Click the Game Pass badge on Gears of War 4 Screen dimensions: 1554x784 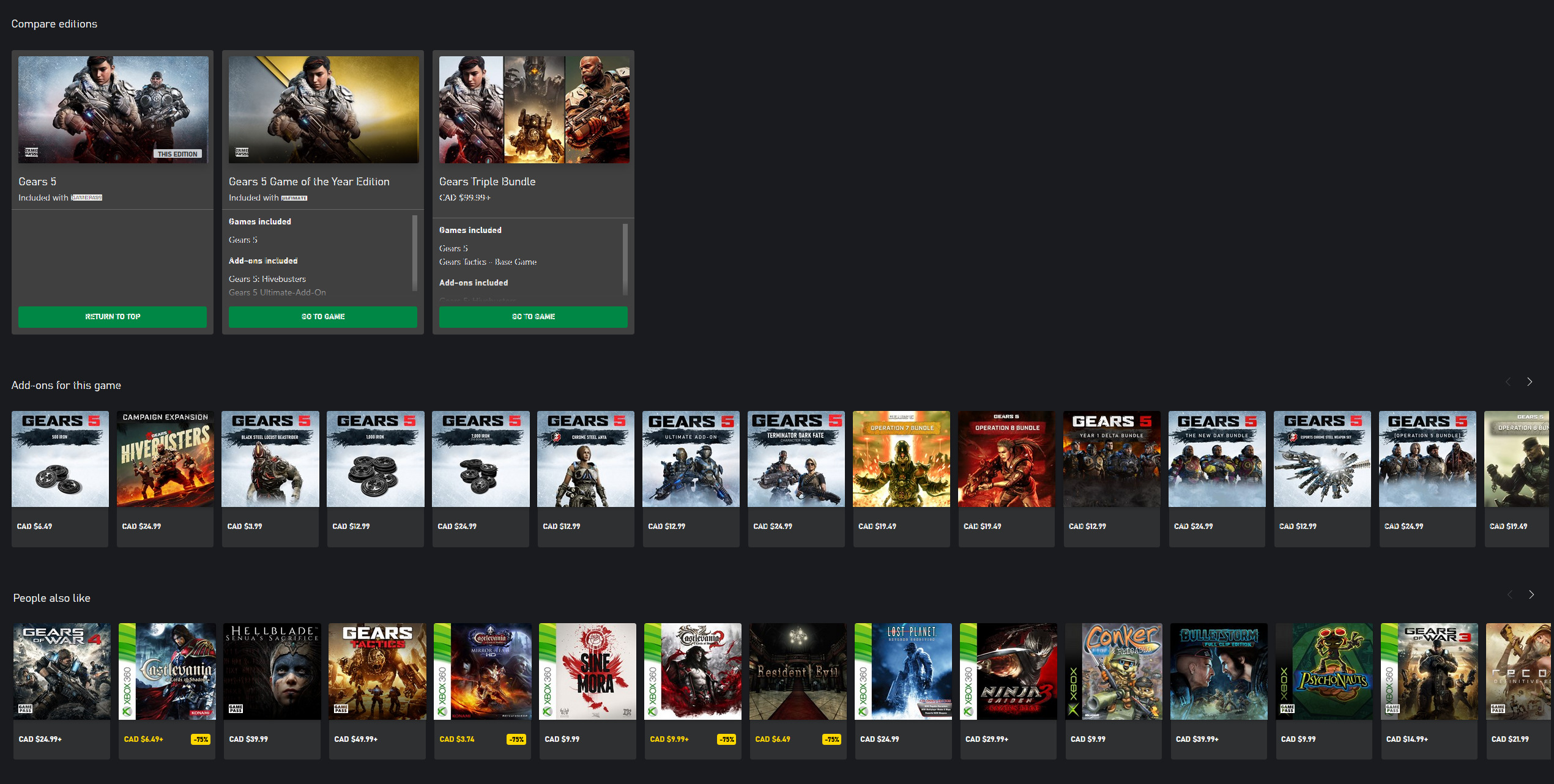click(25, 708)
